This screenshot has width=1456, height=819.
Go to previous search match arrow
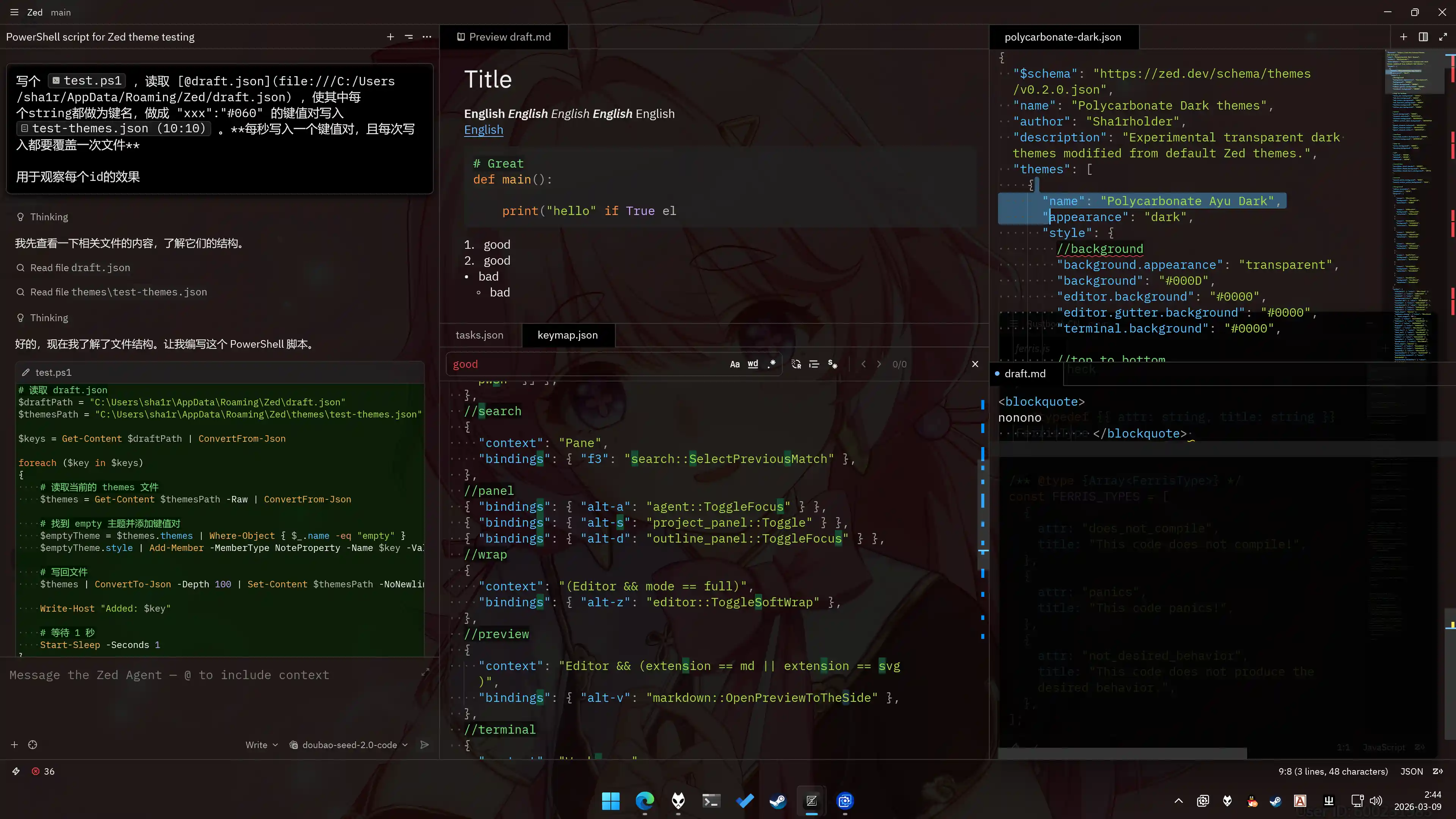[863, 364]
